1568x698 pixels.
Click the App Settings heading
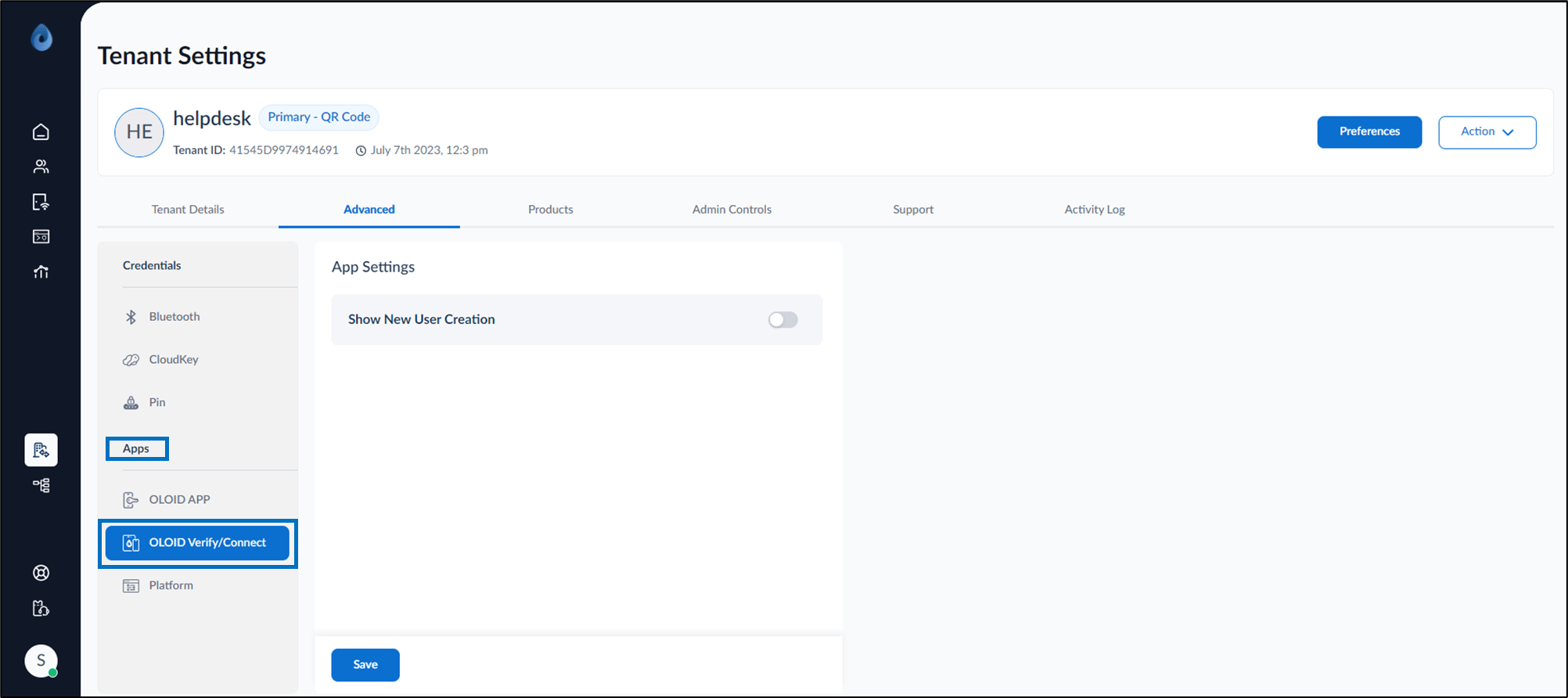pyautogui.click(x=373, y=268)
